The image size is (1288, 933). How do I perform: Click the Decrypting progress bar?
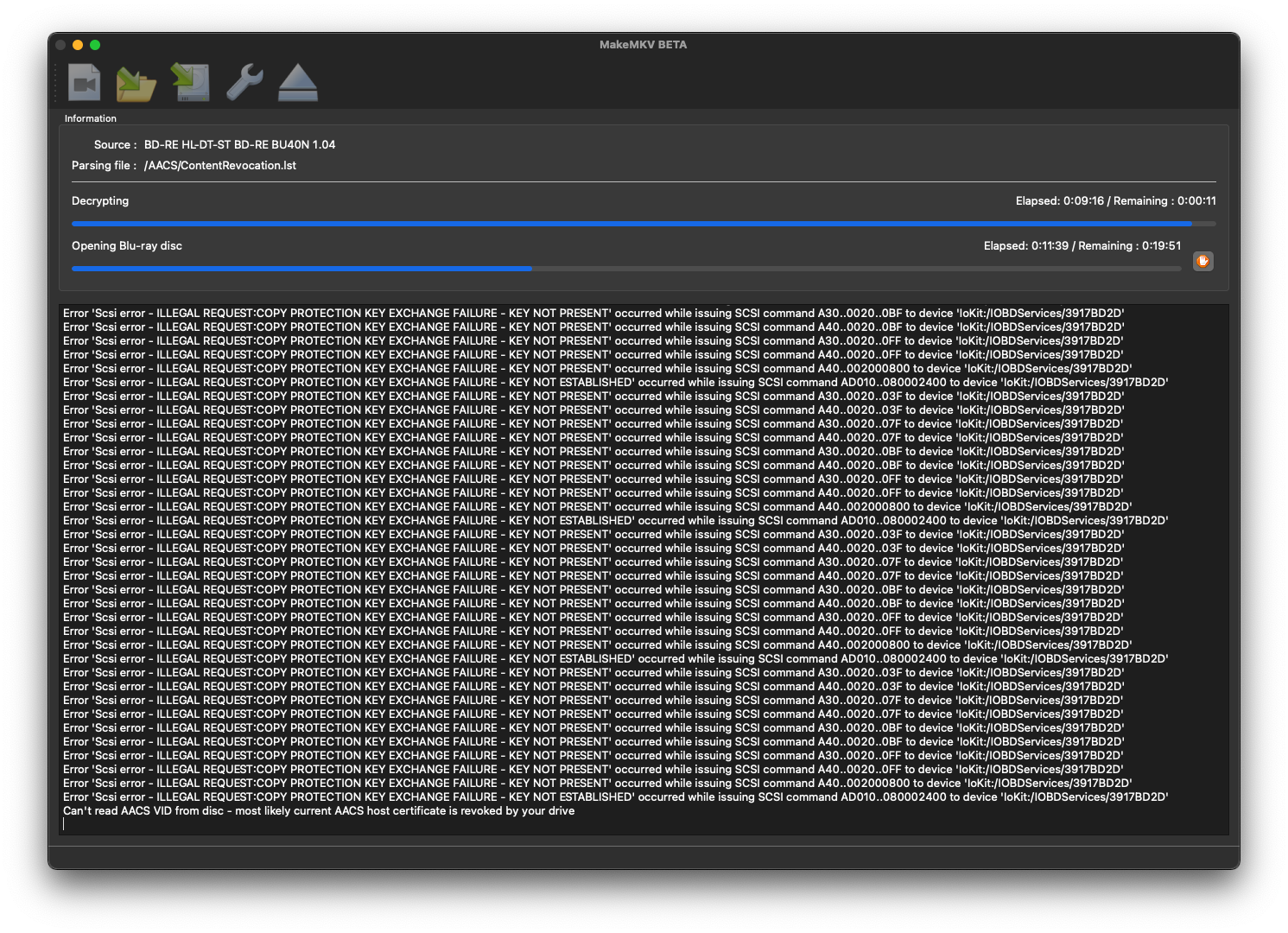tap(644, 224)
